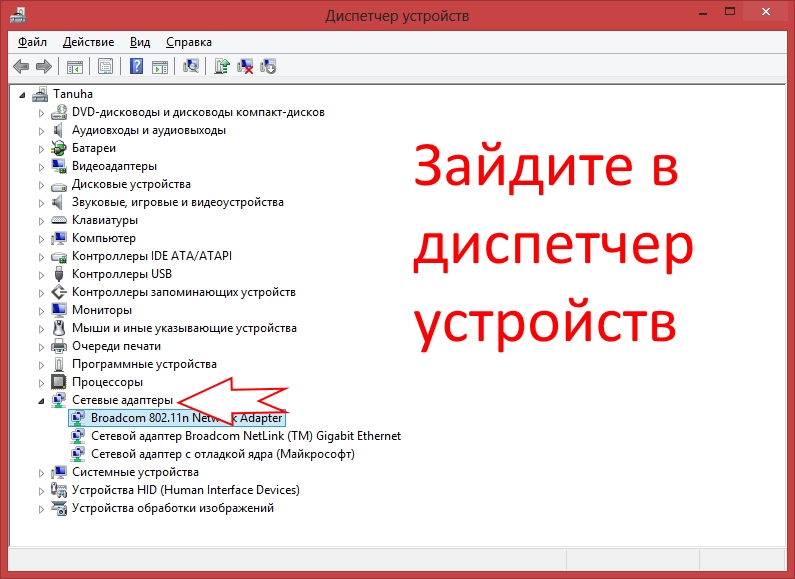This screenshot has width=795, height=579.
Task: Scan for hardware changes toolbar icon
Action: [191, 66]
